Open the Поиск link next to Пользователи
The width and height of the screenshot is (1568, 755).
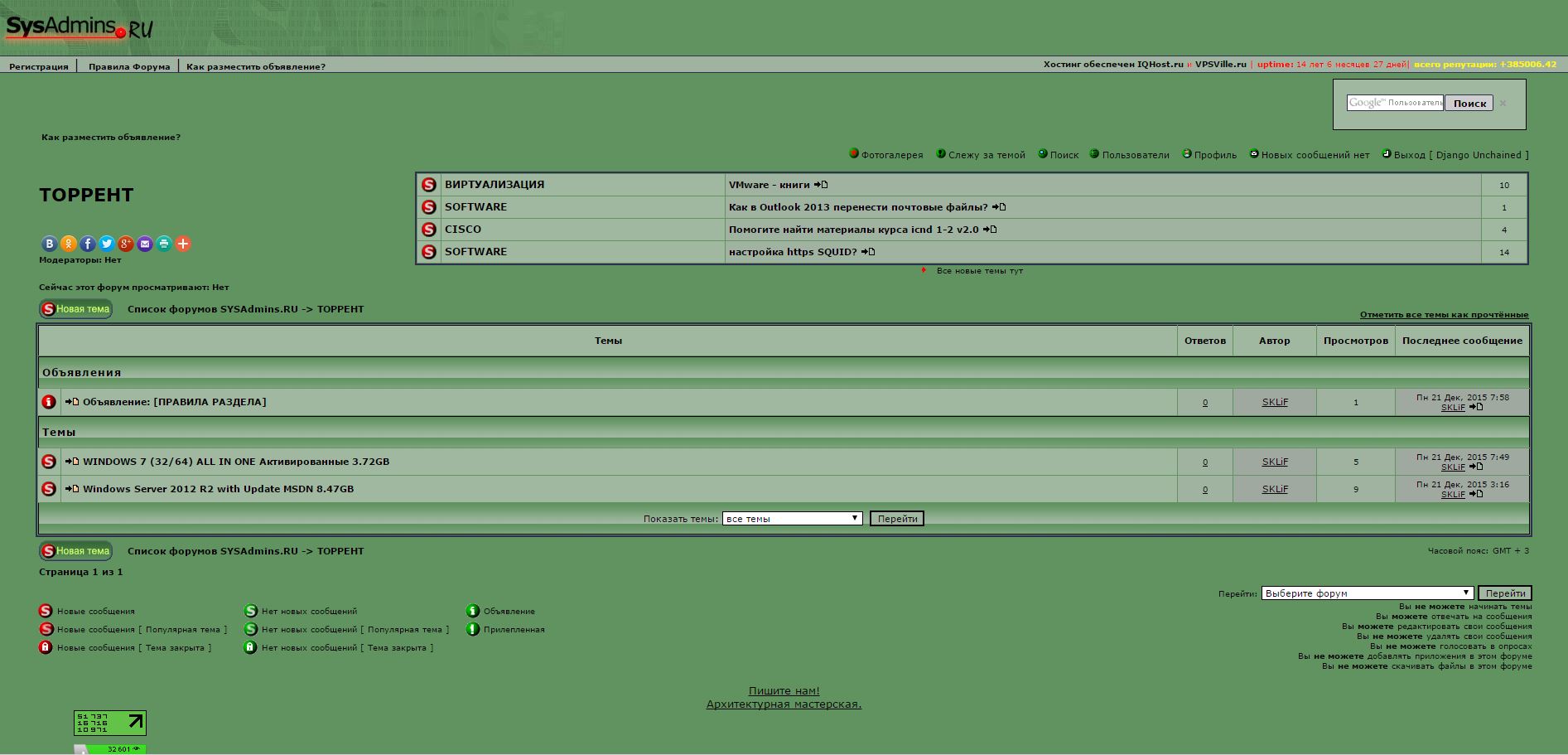click(x=1064, y=155)
